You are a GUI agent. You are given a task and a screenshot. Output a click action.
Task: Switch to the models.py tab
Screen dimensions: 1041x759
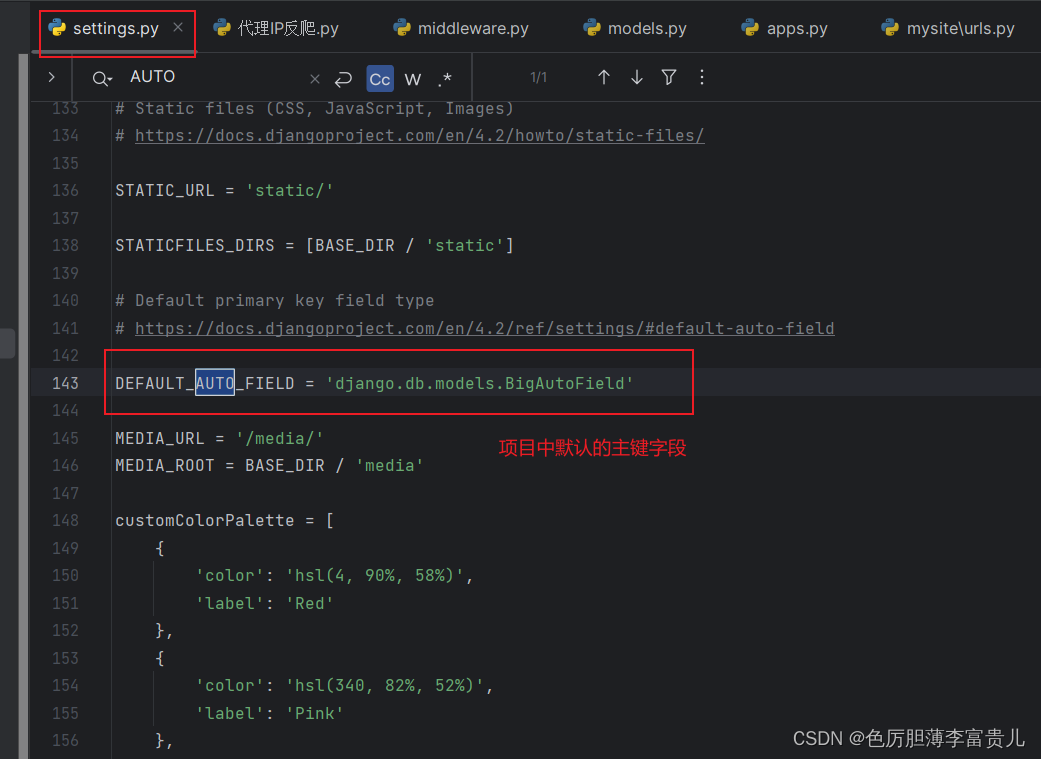point(645,28)
